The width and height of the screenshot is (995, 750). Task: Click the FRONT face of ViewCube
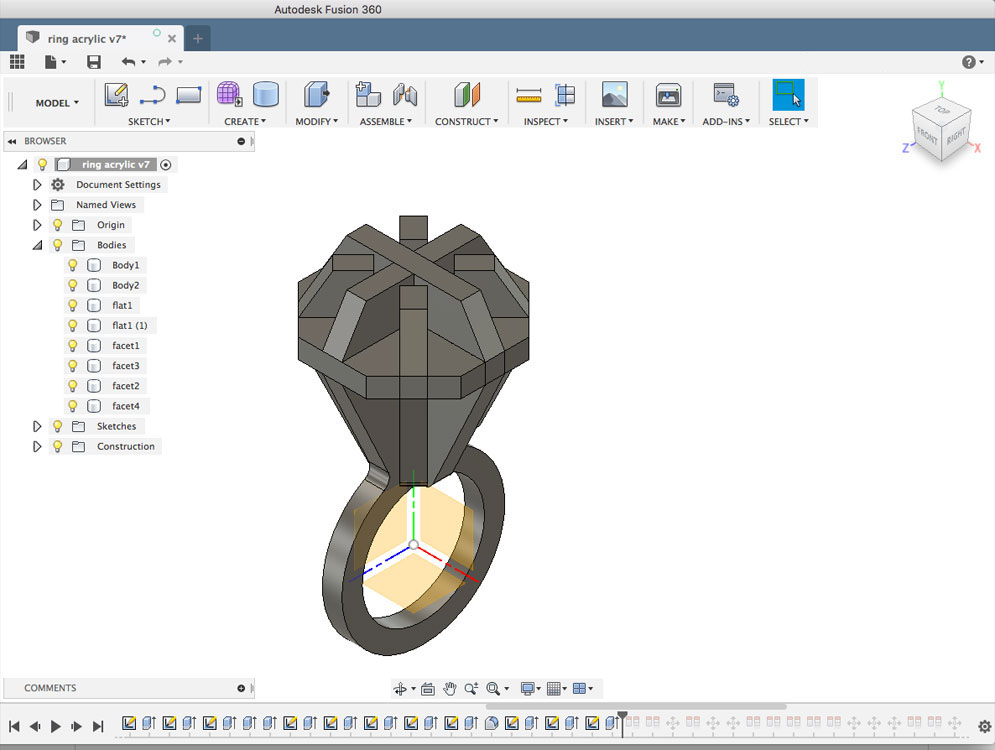[927, 135]
